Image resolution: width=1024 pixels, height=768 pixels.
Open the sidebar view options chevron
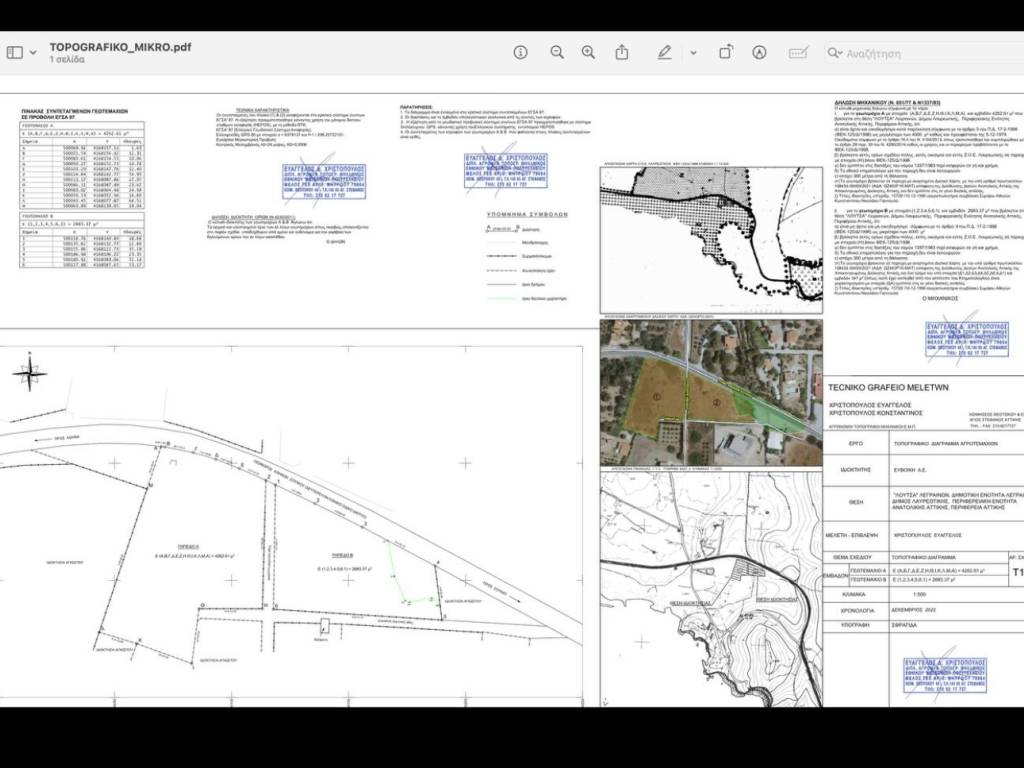(x=33, y=53)
